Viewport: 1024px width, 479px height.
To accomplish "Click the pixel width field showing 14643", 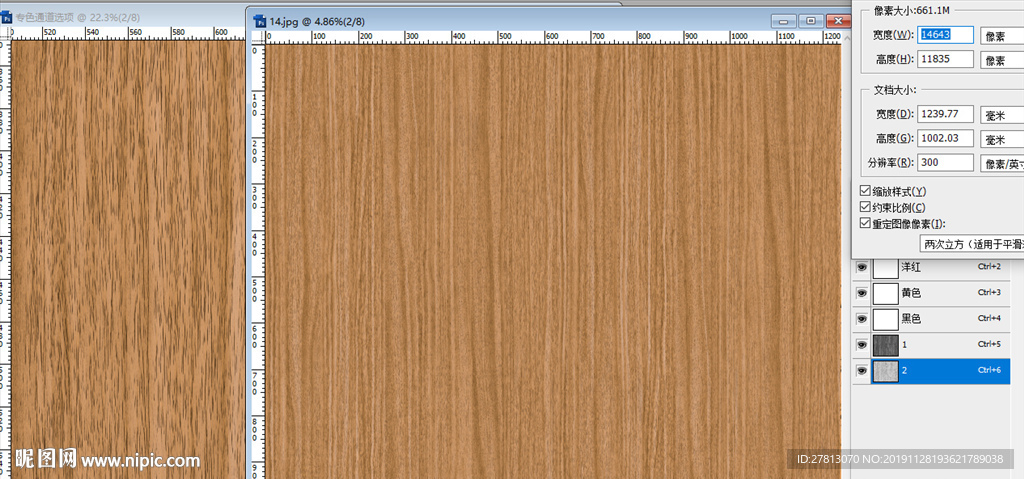I will point(946,35).
